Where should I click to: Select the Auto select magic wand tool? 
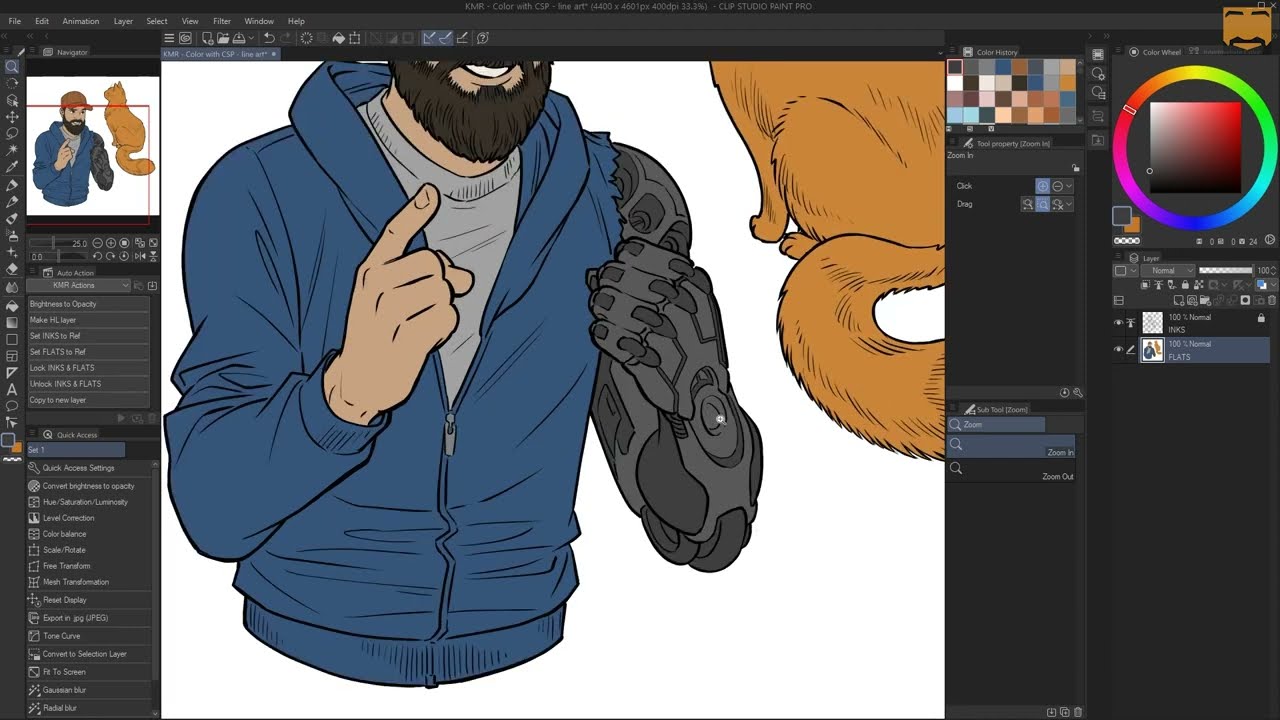click(12, 149)
